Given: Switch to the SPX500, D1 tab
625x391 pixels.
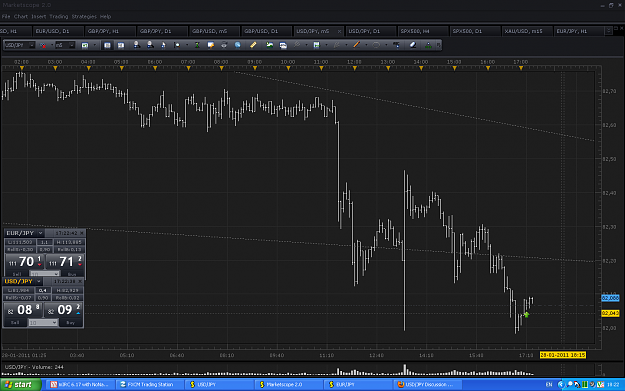Looking at the screenshot, I should (x=475, y=31).
